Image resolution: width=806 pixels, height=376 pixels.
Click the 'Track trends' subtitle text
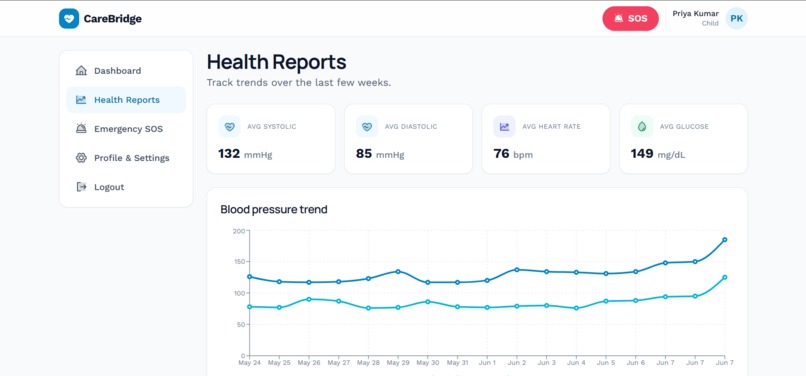point(299,83)
